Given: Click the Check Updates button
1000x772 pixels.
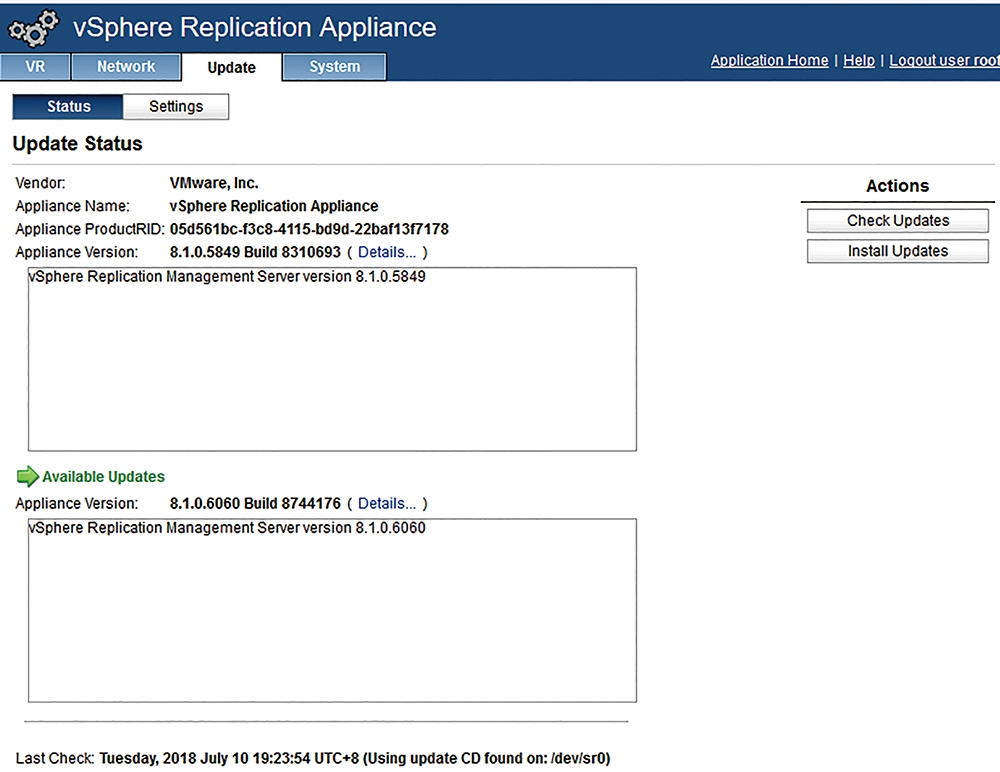Looking at the screenshot, I should (x=898, y=220).
